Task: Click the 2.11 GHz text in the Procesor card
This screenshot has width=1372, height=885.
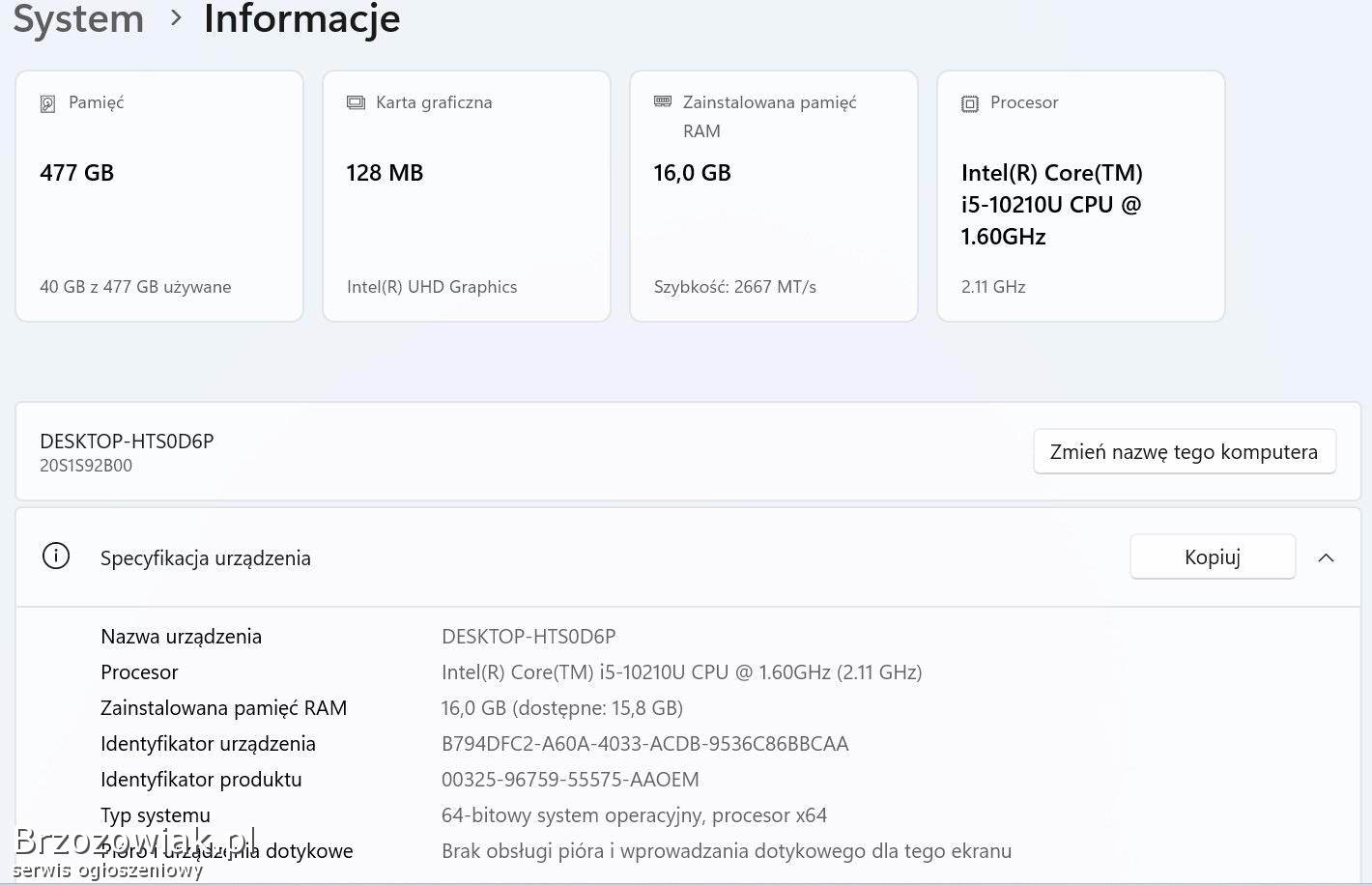Action: (993, 287)
